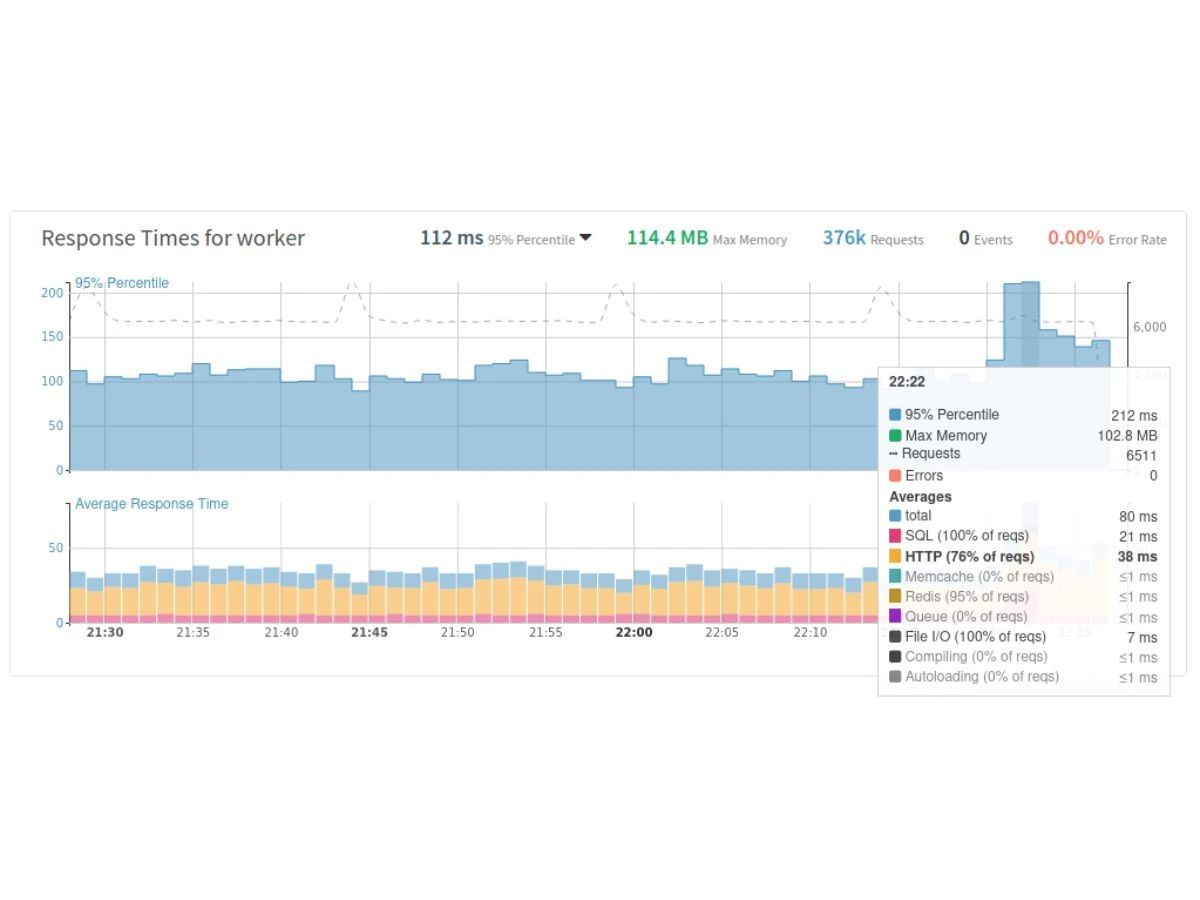Click the green Max Memory swatch in tooltip
Image resolution: width=1200 pixels, height=900 pixels.
[x=895, y=436]
